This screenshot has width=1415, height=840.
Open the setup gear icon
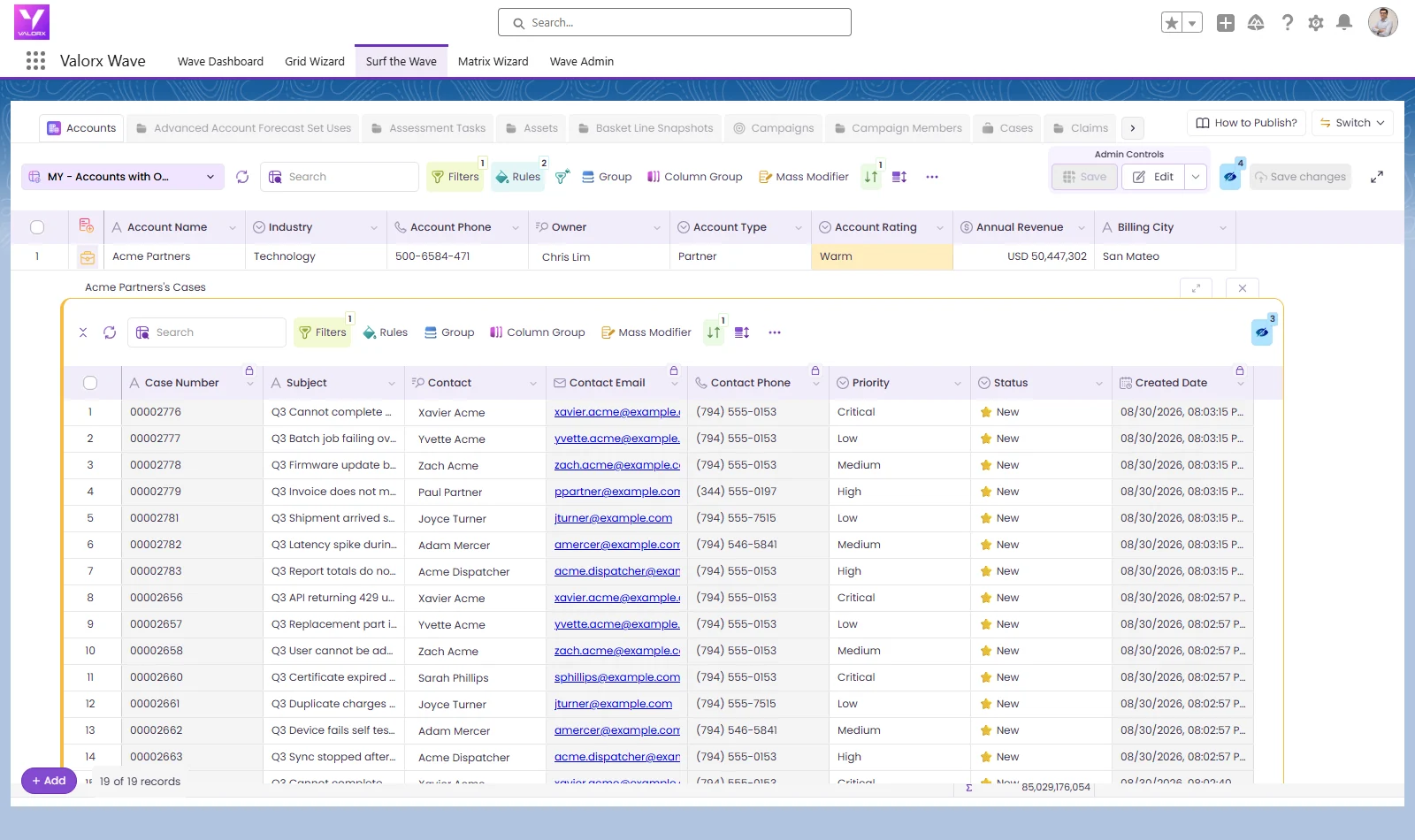1316,23
